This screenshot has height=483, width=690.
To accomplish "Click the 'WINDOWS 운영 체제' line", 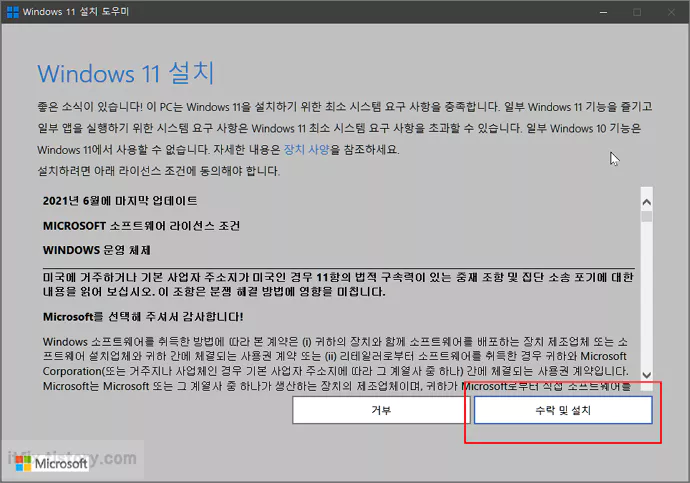I will click(x=97, y=250).
